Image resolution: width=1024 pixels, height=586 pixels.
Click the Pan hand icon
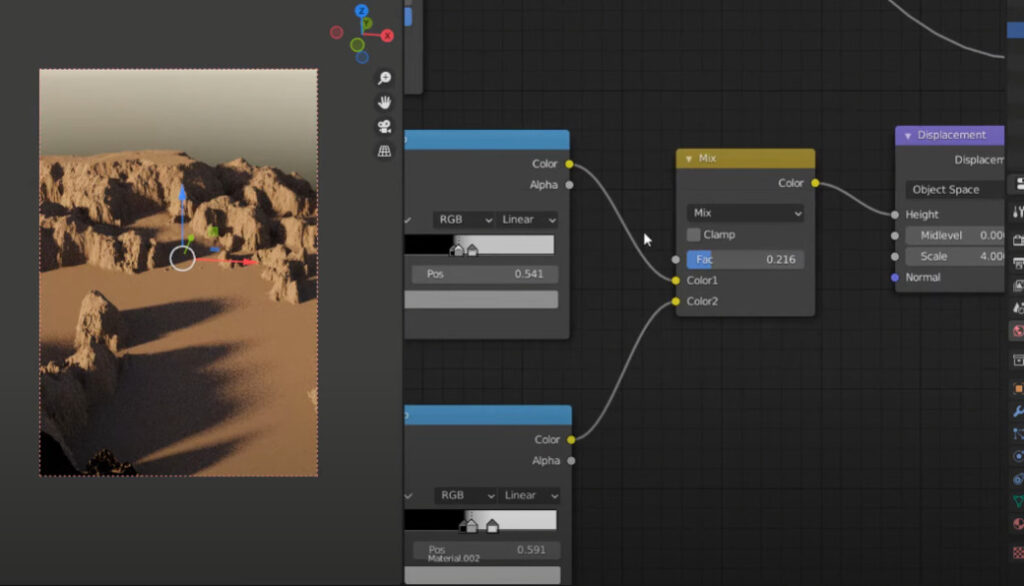click(x=382, y=103)
